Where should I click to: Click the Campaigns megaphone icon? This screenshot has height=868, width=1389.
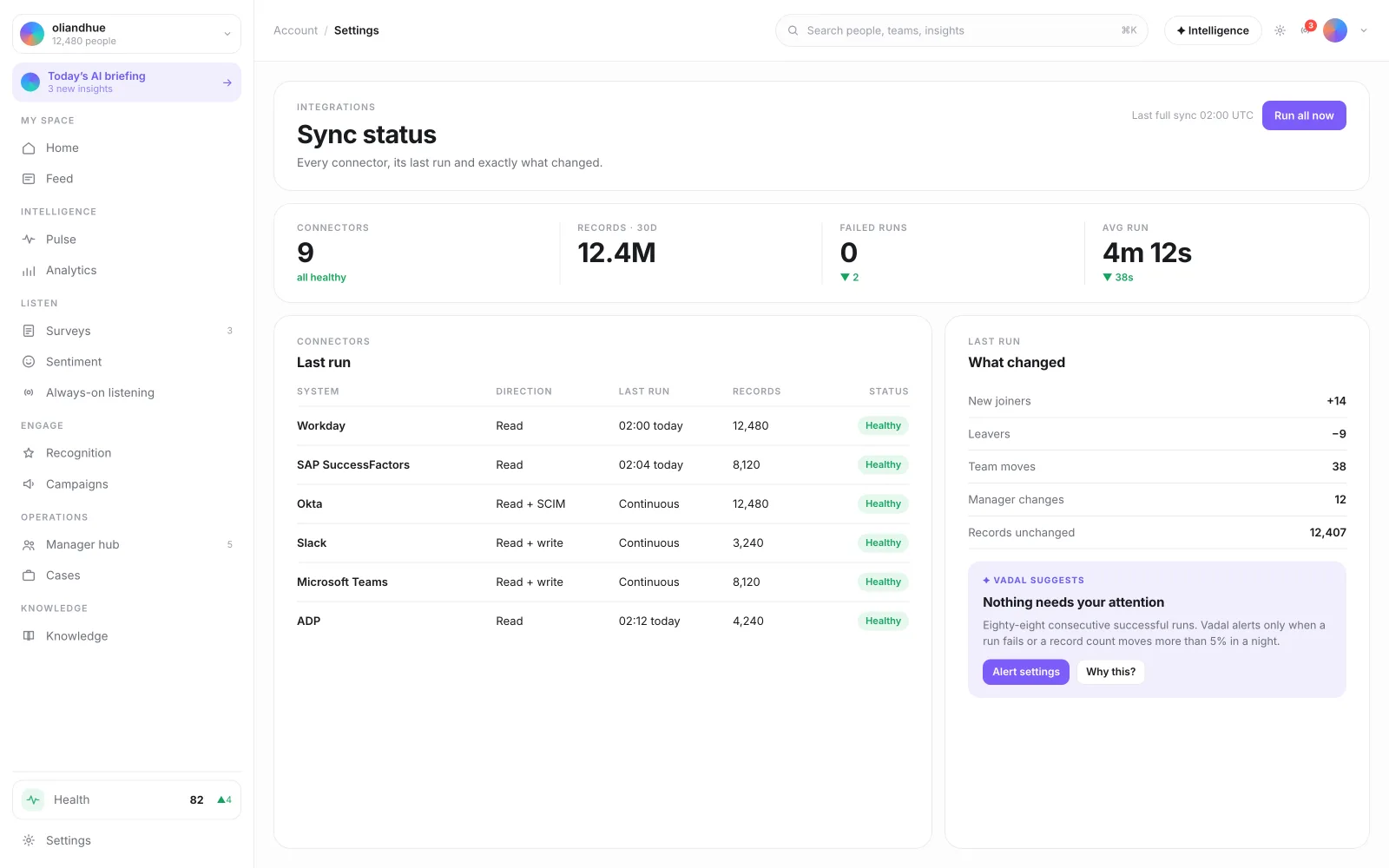pyautogui.click(x=29, y=484)
